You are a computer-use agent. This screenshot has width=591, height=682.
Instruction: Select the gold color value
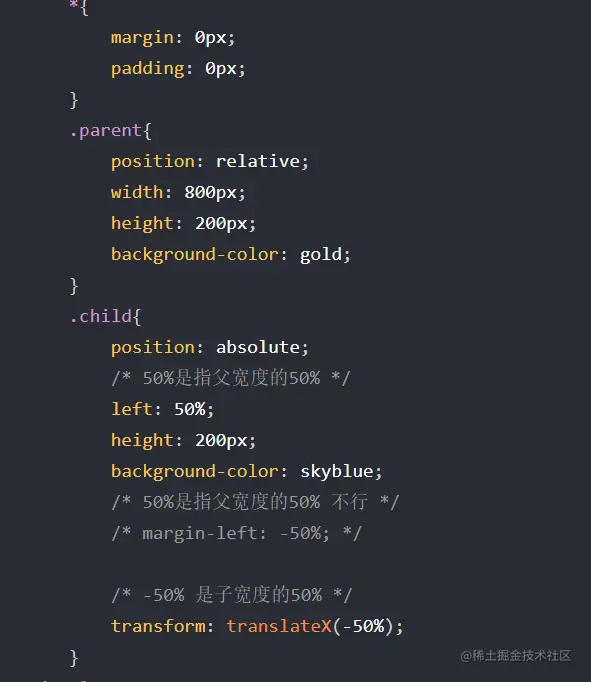[x=321, y=254]
